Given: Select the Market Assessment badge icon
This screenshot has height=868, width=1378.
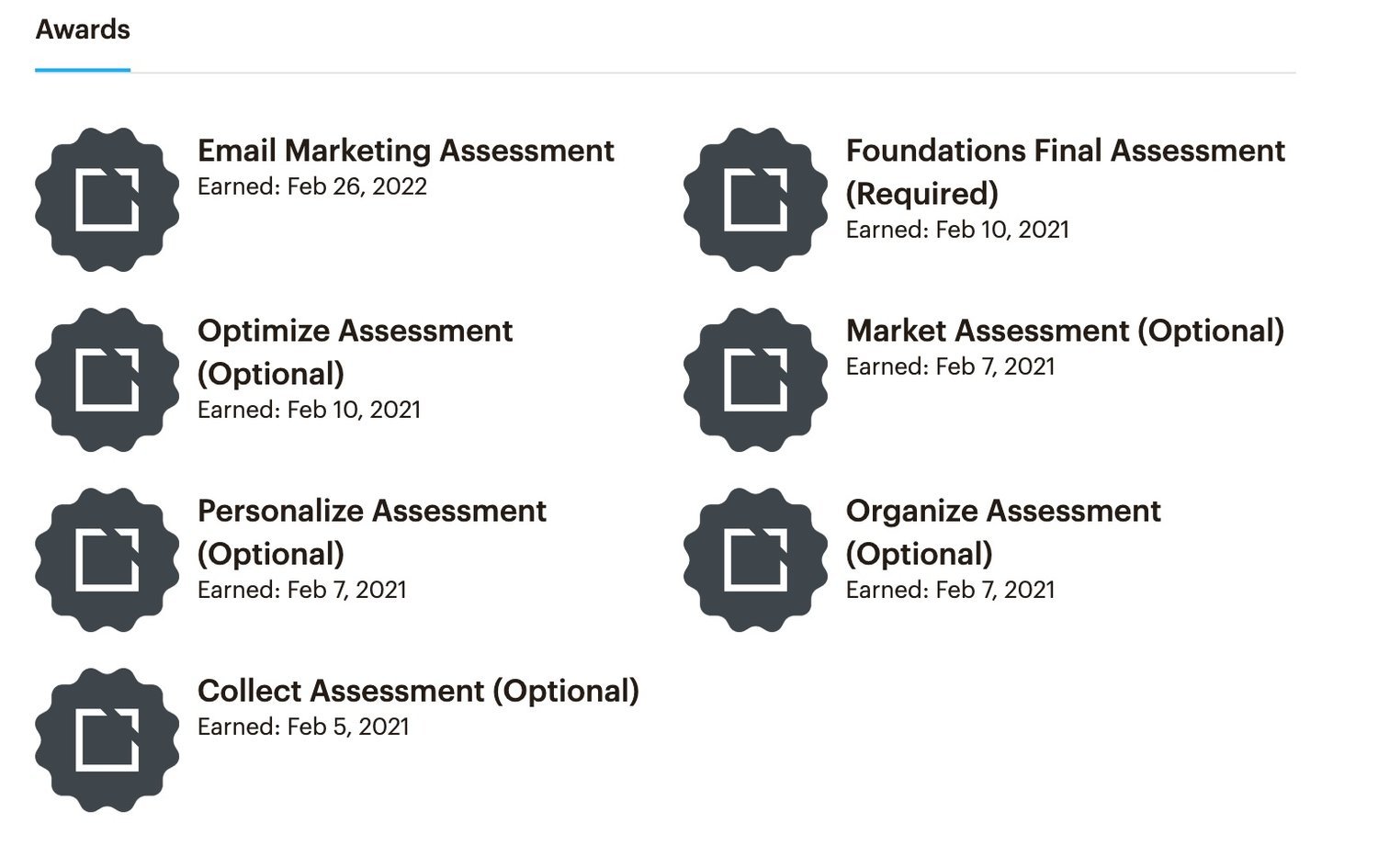Looking at the screenshot, I should click(755, 379).
